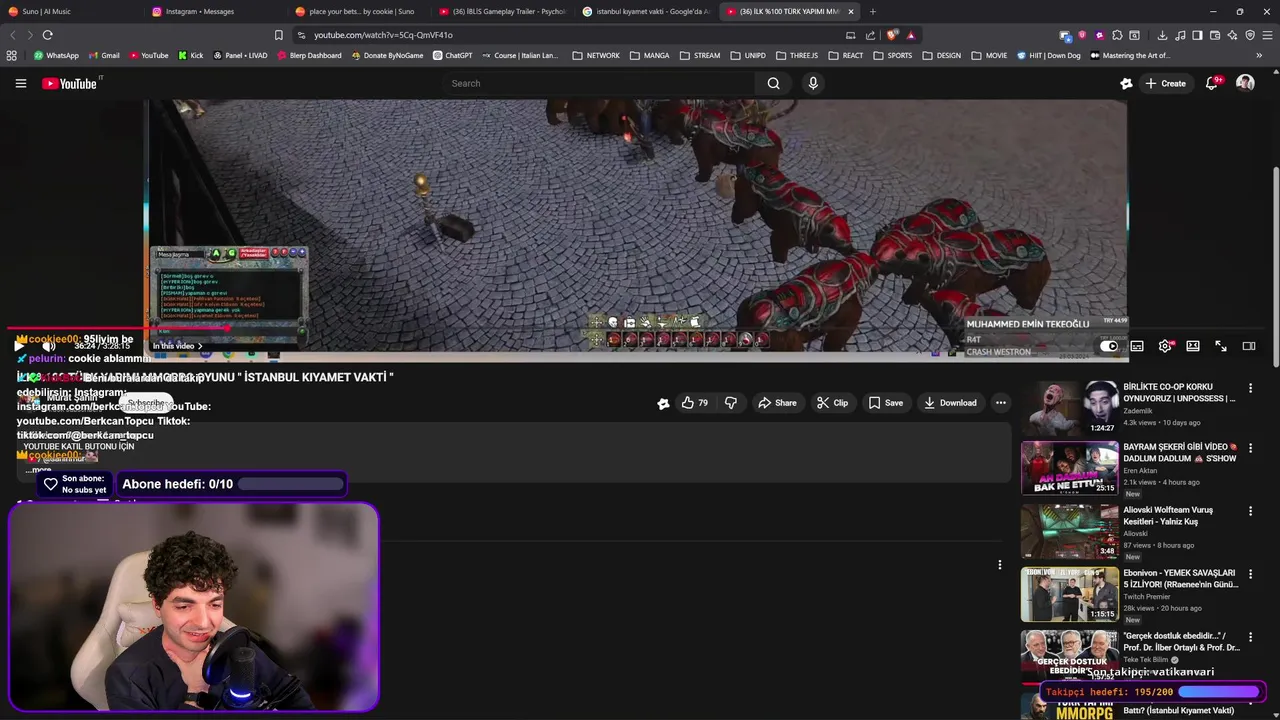
Task: Open the NETWORK bookmarks folder
Action: pyautogui.click(x=596, y=56)
